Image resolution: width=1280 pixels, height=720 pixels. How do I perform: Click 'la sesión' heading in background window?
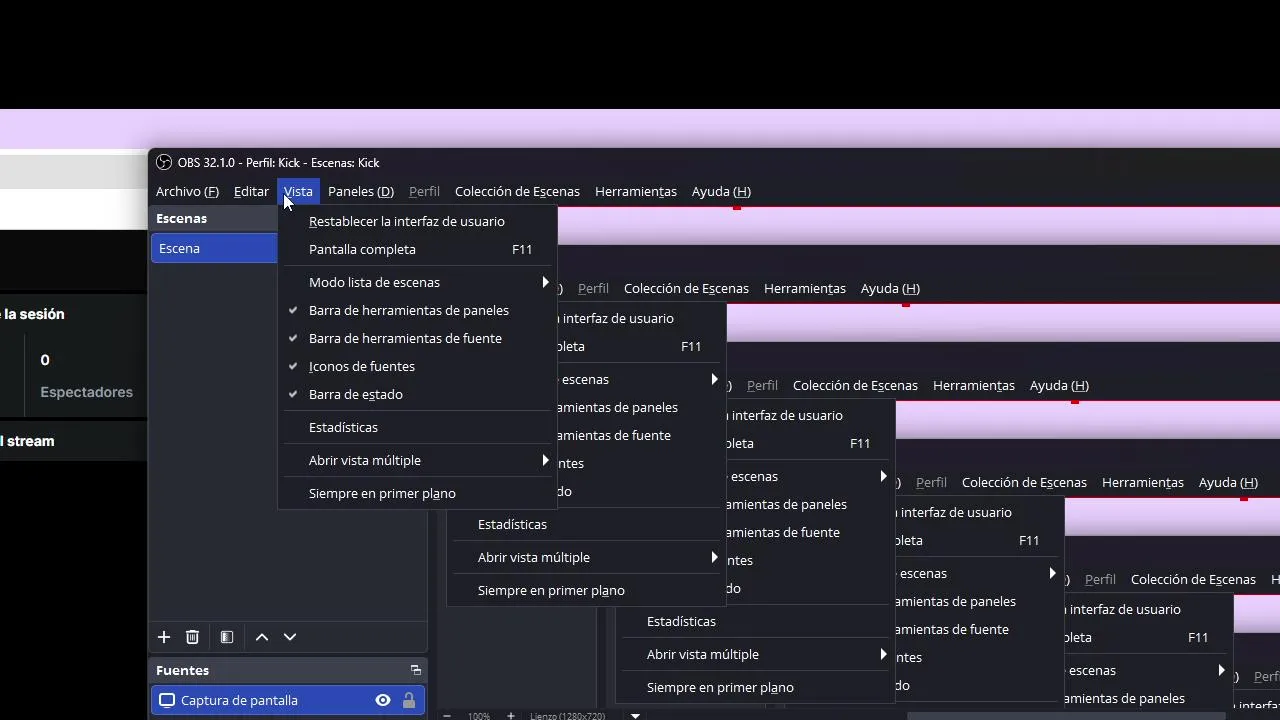33,314
